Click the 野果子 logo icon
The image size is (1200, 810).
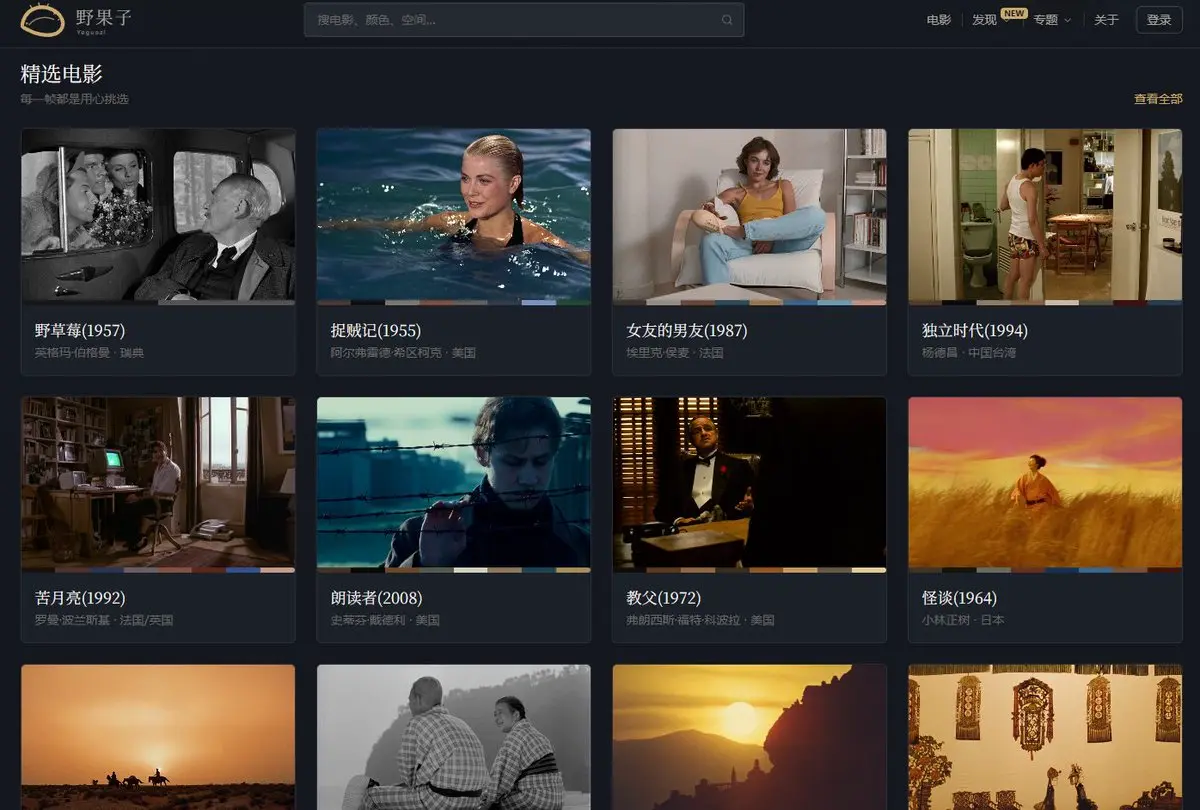pyautogui.click(x=42, y=19)
